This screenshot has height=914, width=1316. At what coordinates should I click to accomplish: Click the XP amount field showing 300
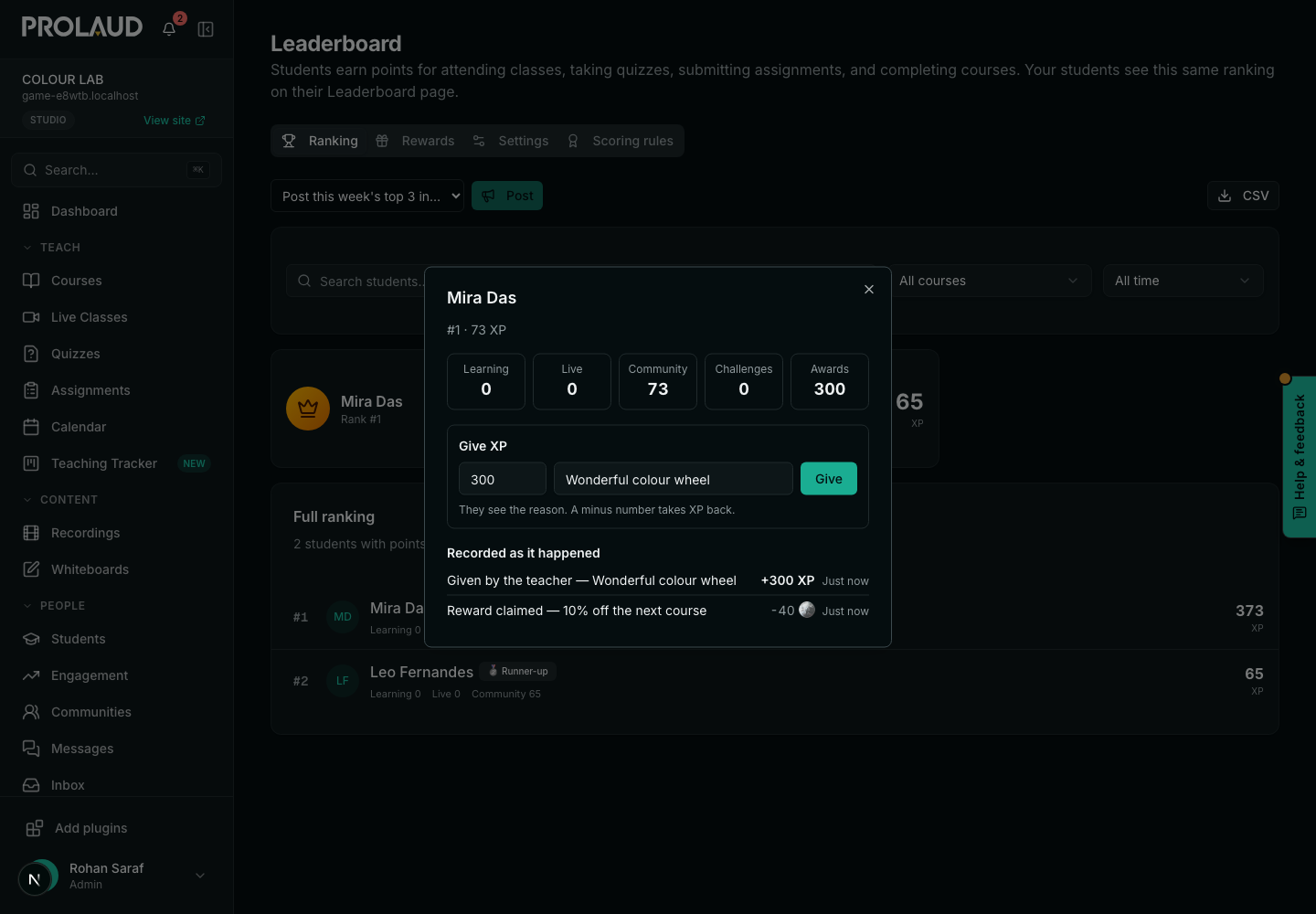(x=503, y=479)
